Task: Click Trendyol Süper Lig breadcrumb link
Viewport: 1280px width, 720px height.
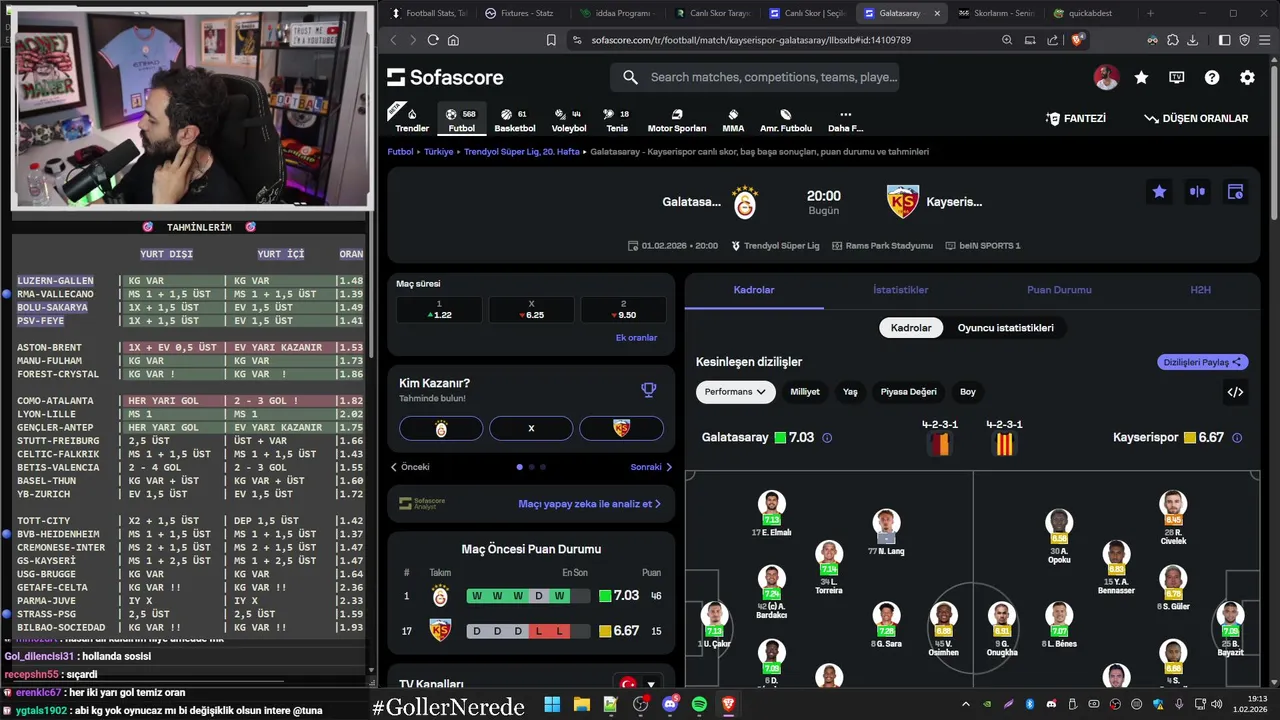Action: (x=521, y=152)
